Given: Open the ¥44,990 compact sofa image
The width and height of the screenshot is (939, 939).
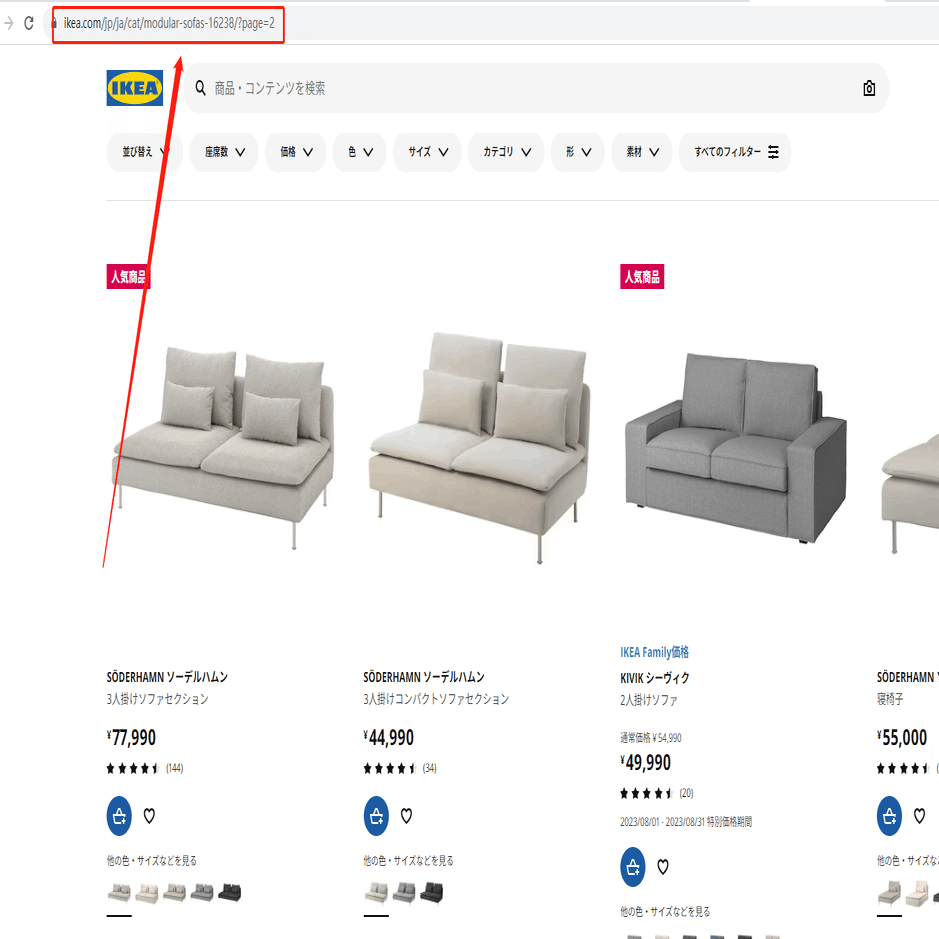Looking at the screenshot, I should click(480, 447).
